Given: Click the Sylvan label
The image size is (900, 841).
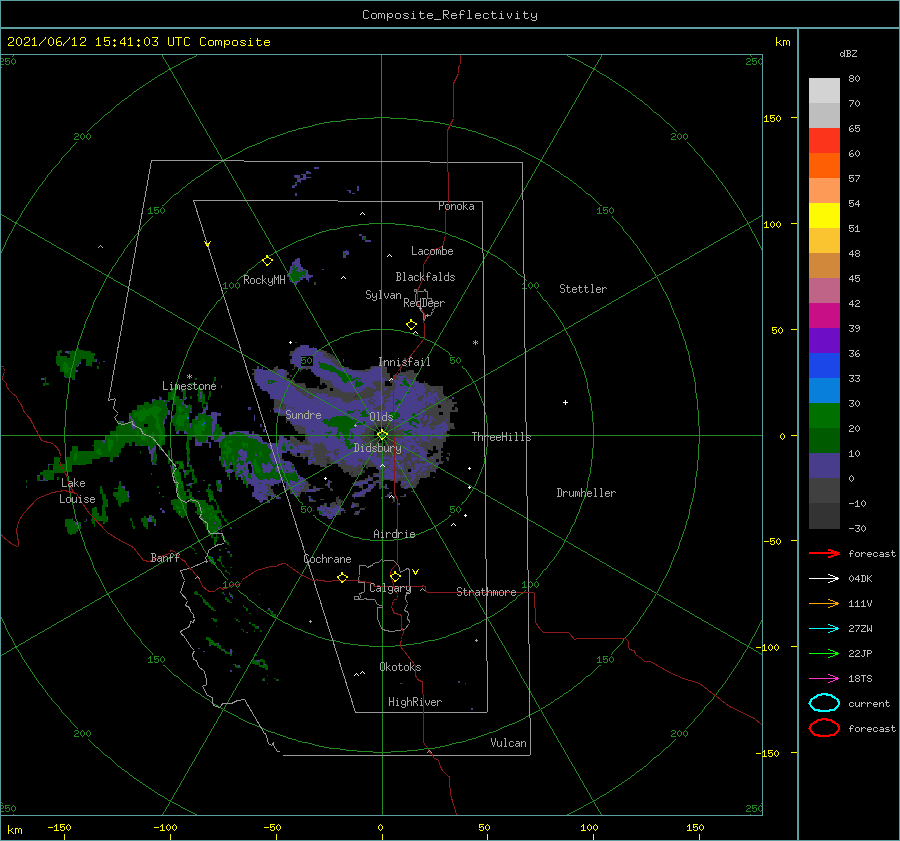Looking at the screenshot, I should tap(383, 295).
